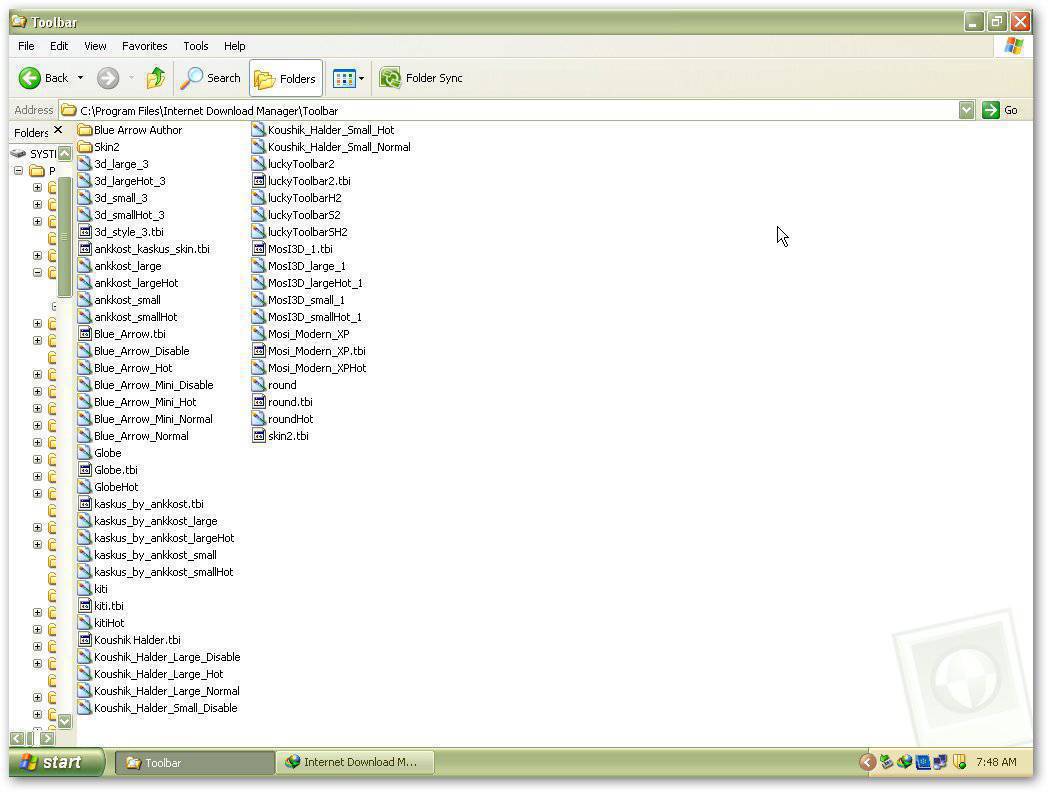Switch to Internet Download Manager taskbar button

pos(355,763)
